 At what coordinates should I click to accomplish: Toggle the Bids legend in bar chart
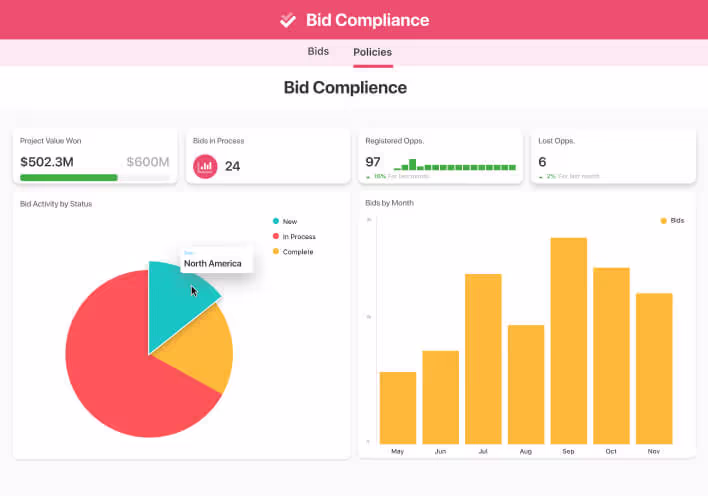click(x=671, y=220)
